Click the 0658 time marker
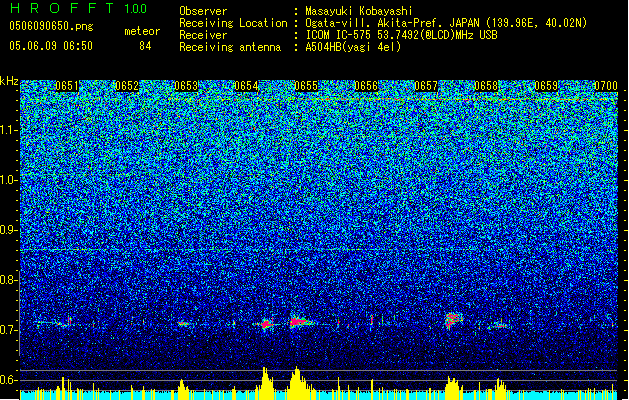629x400 pixels. (x=486, y=86)
